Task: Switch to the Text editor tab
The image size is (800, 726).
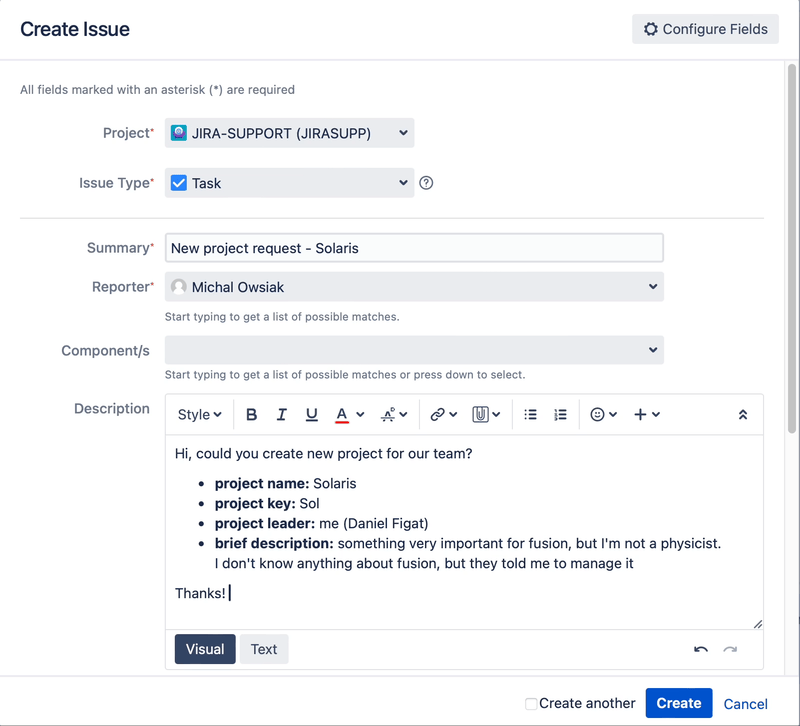Action: tap(264, 649)
